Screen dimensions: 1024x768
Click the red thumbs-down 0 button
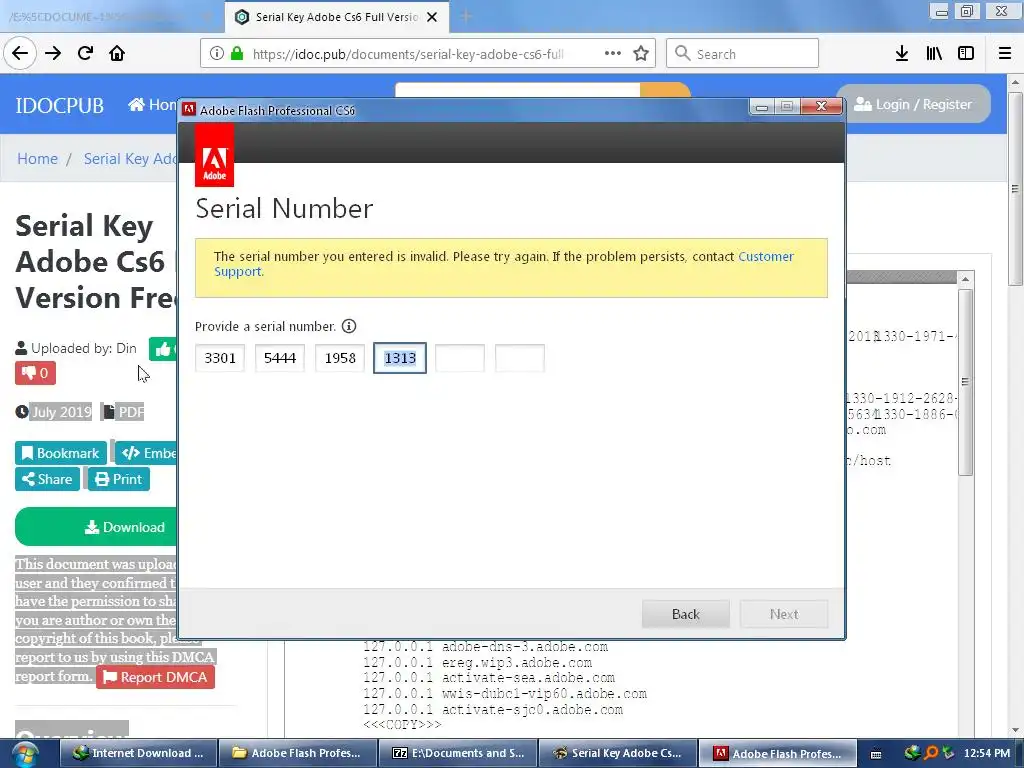[35, 373]
